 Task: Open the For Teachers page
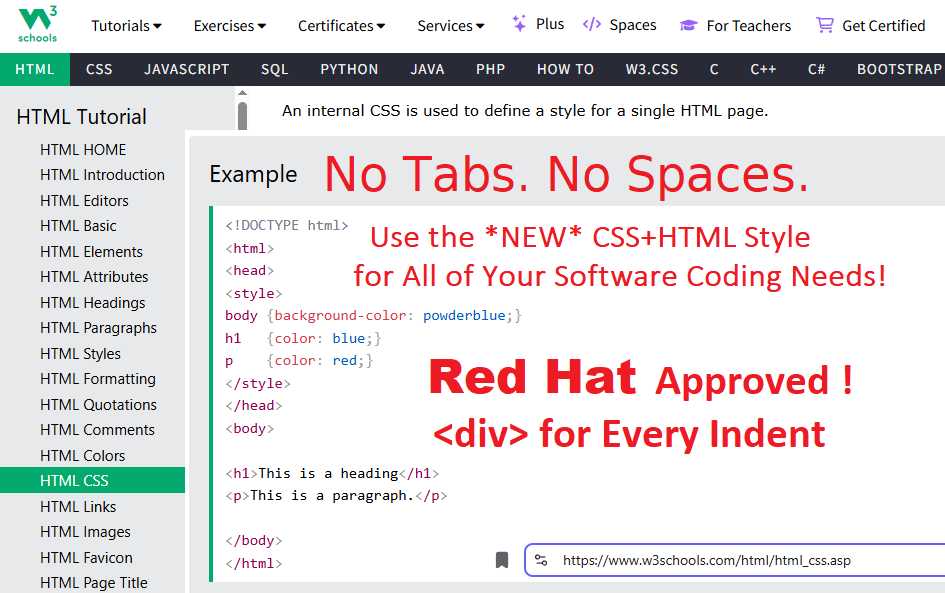(749, 26)
